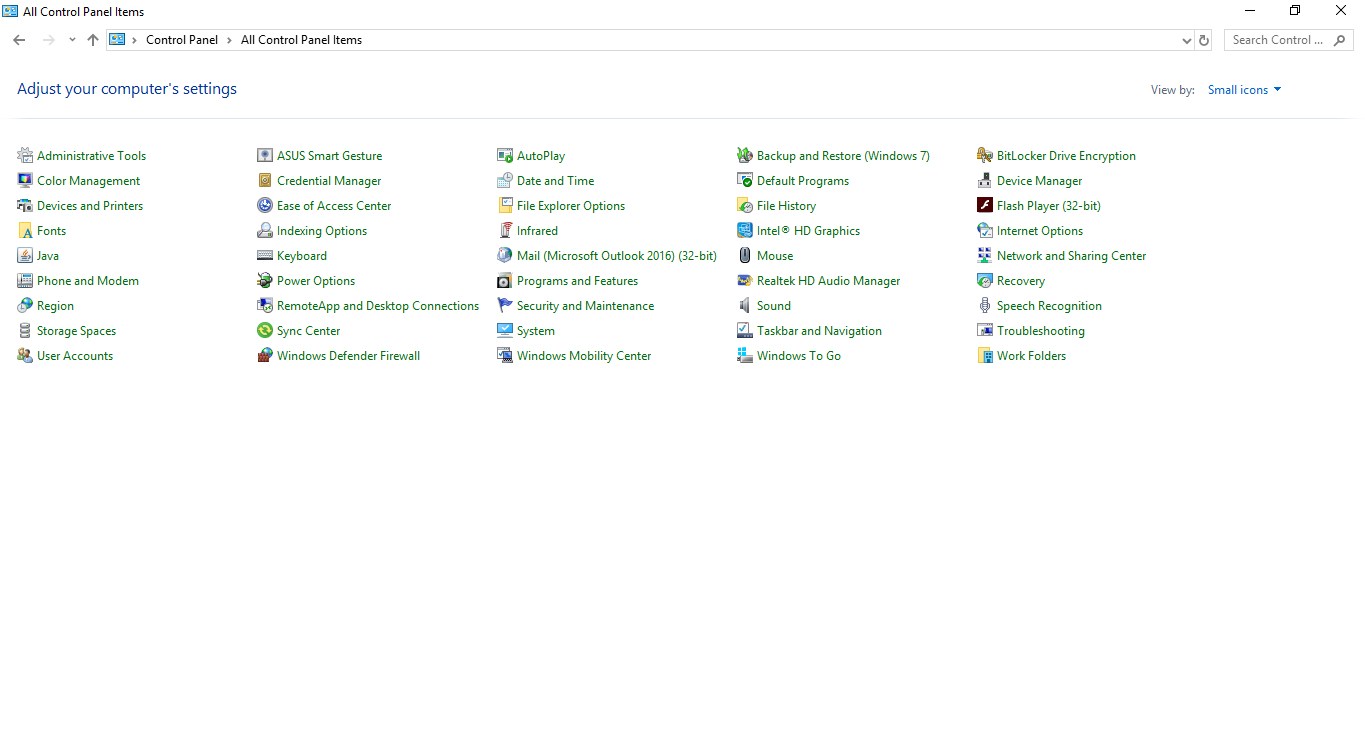
Task: Open the File Explorer Options link
Action: (570, 206)
